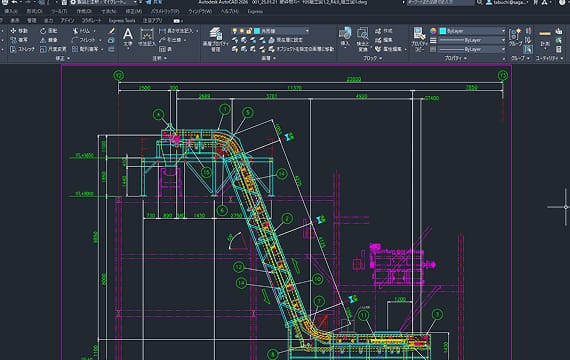Select the Array (配列複写) tool
570x360 pixels.
point(85,49)
